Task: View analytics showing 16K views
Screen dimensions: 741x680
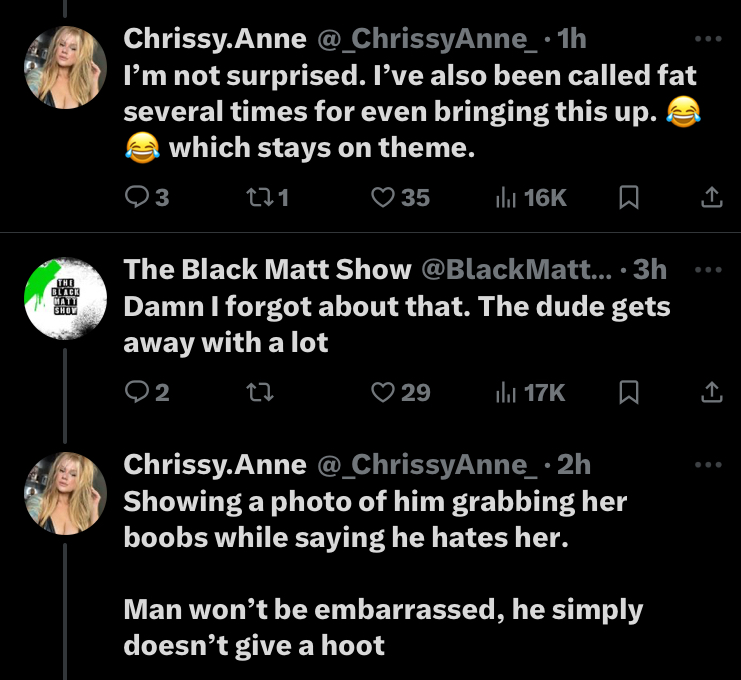Action: tap(507, 198)
